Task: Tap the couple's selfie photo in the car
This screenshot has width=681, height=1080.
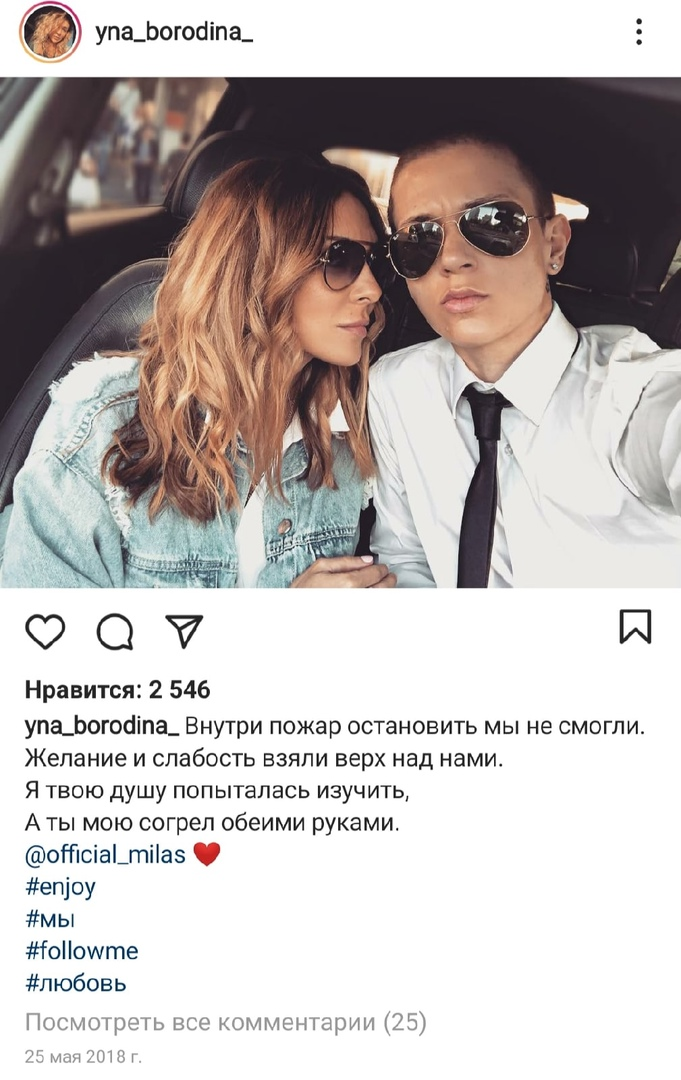Action: coord(340,332)
